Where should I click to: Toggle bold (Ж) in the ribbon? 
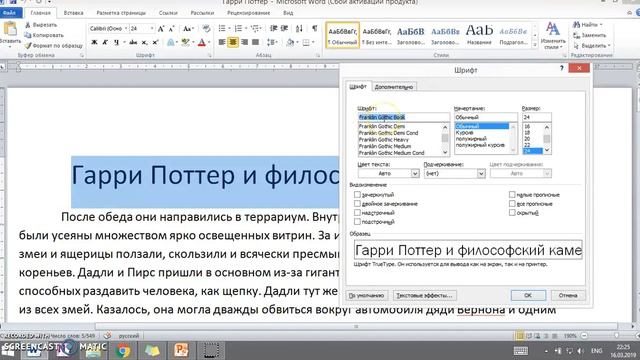coord(94,42)
